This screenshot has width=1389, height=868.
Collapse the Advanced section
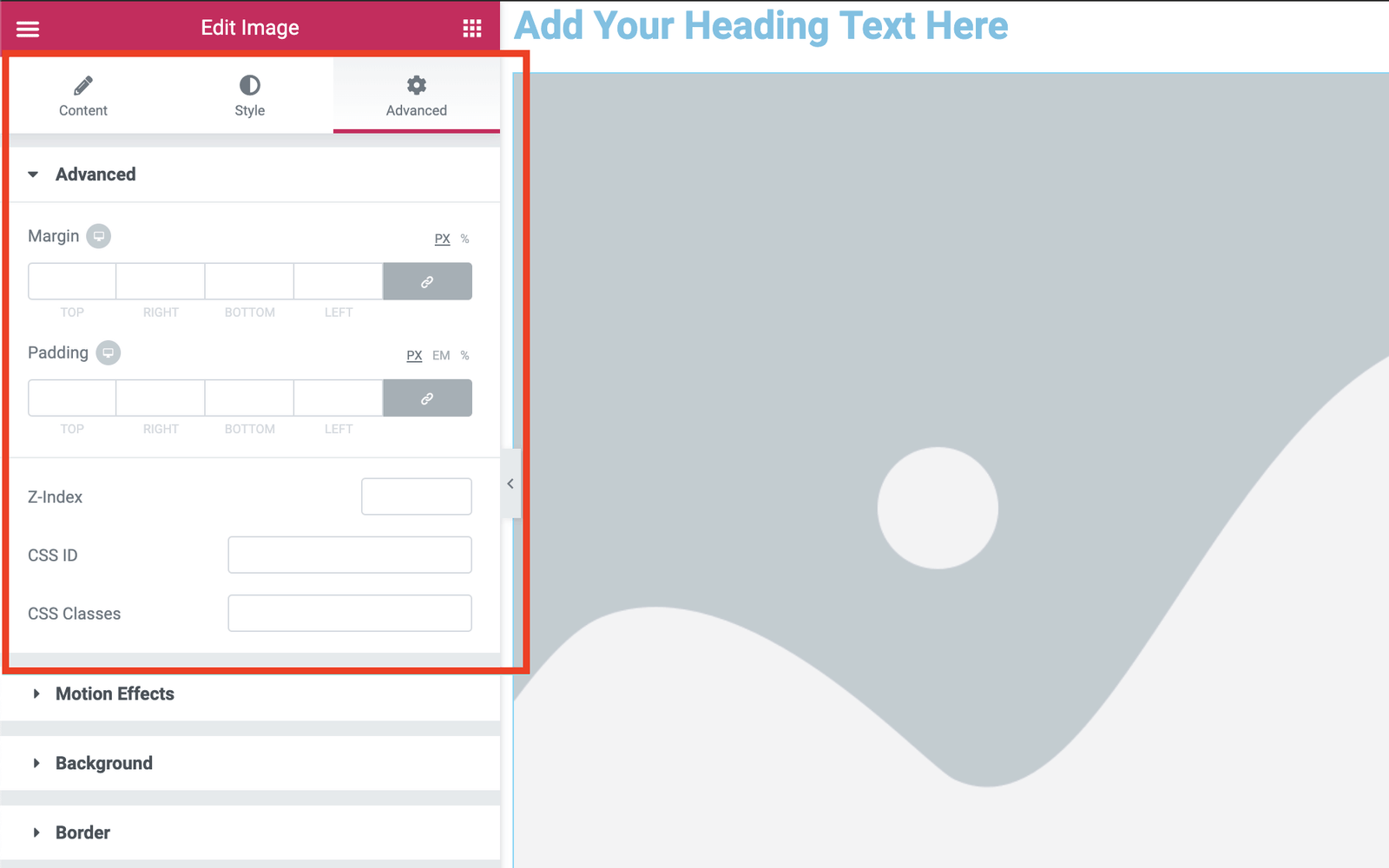click(34, 174)
